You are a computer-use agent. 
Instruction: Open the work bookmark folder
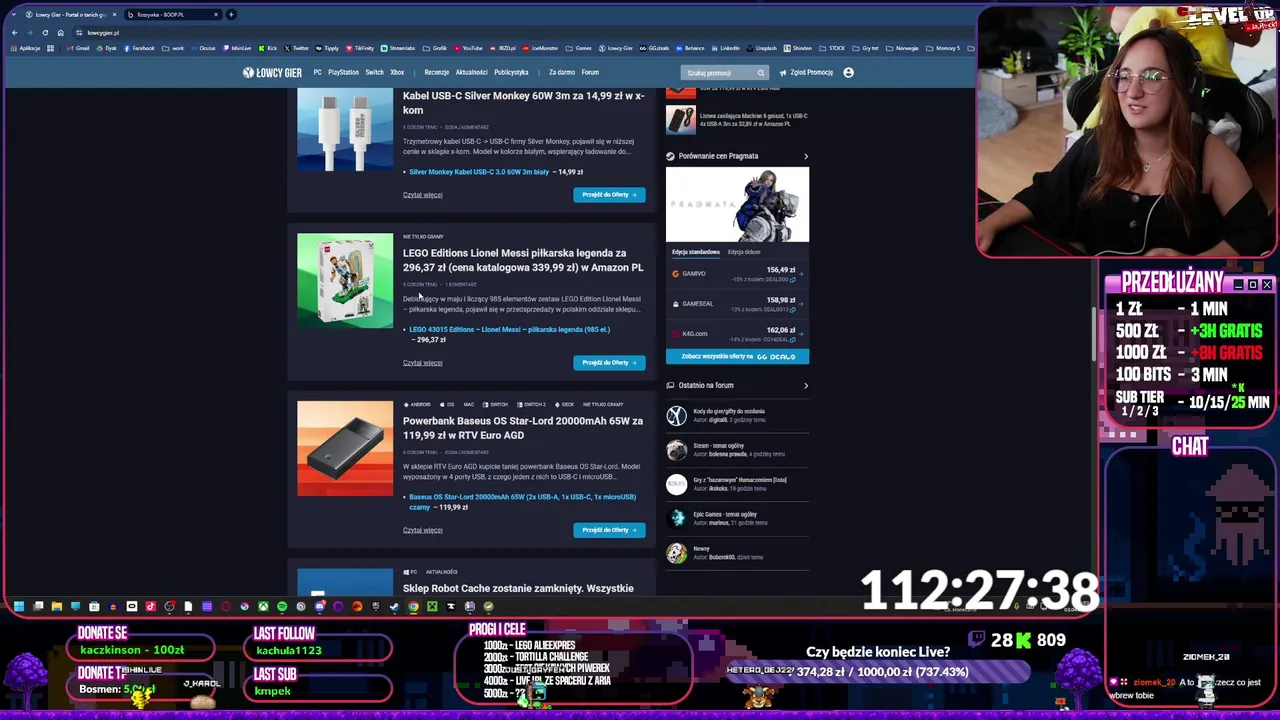[x=174, y=48]
